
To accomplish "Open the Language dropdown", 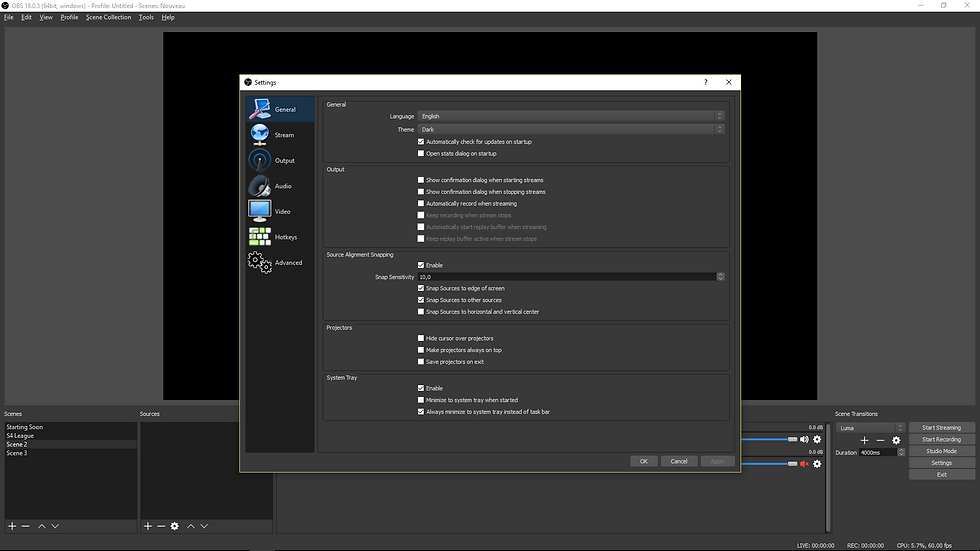I will 571,116.
